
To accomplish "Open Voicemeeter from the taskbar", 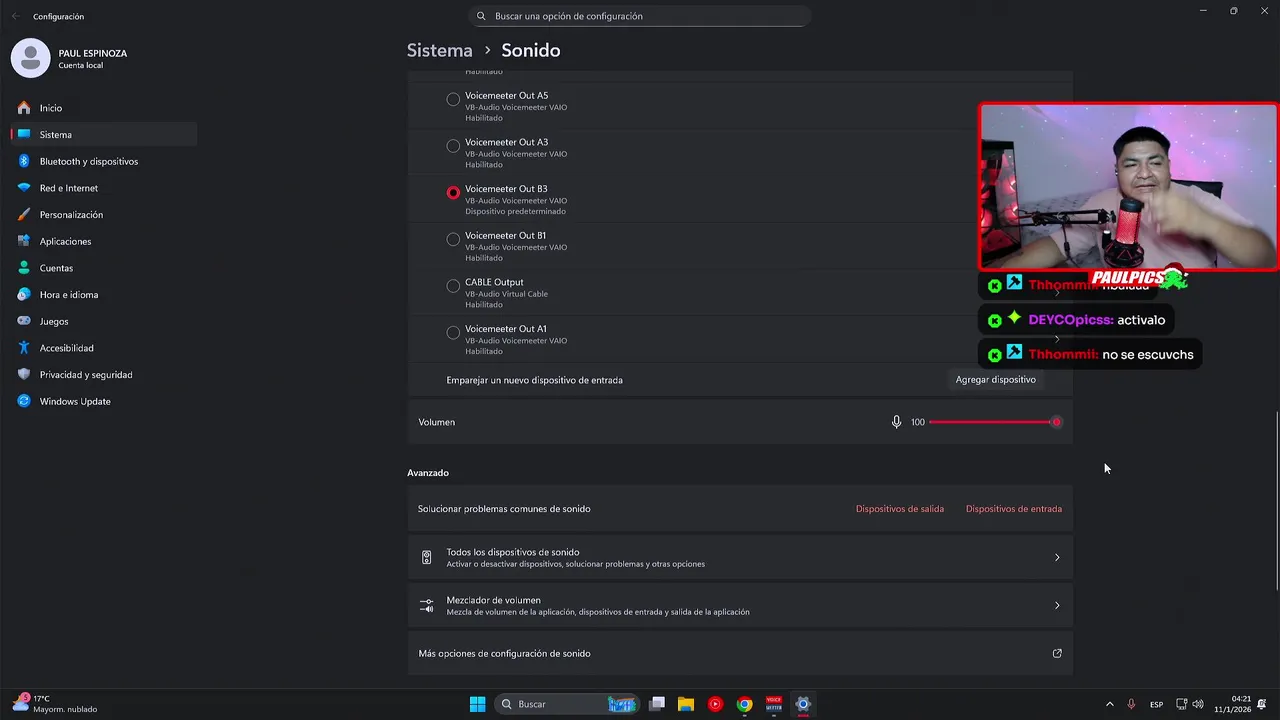I will (773, 704).
